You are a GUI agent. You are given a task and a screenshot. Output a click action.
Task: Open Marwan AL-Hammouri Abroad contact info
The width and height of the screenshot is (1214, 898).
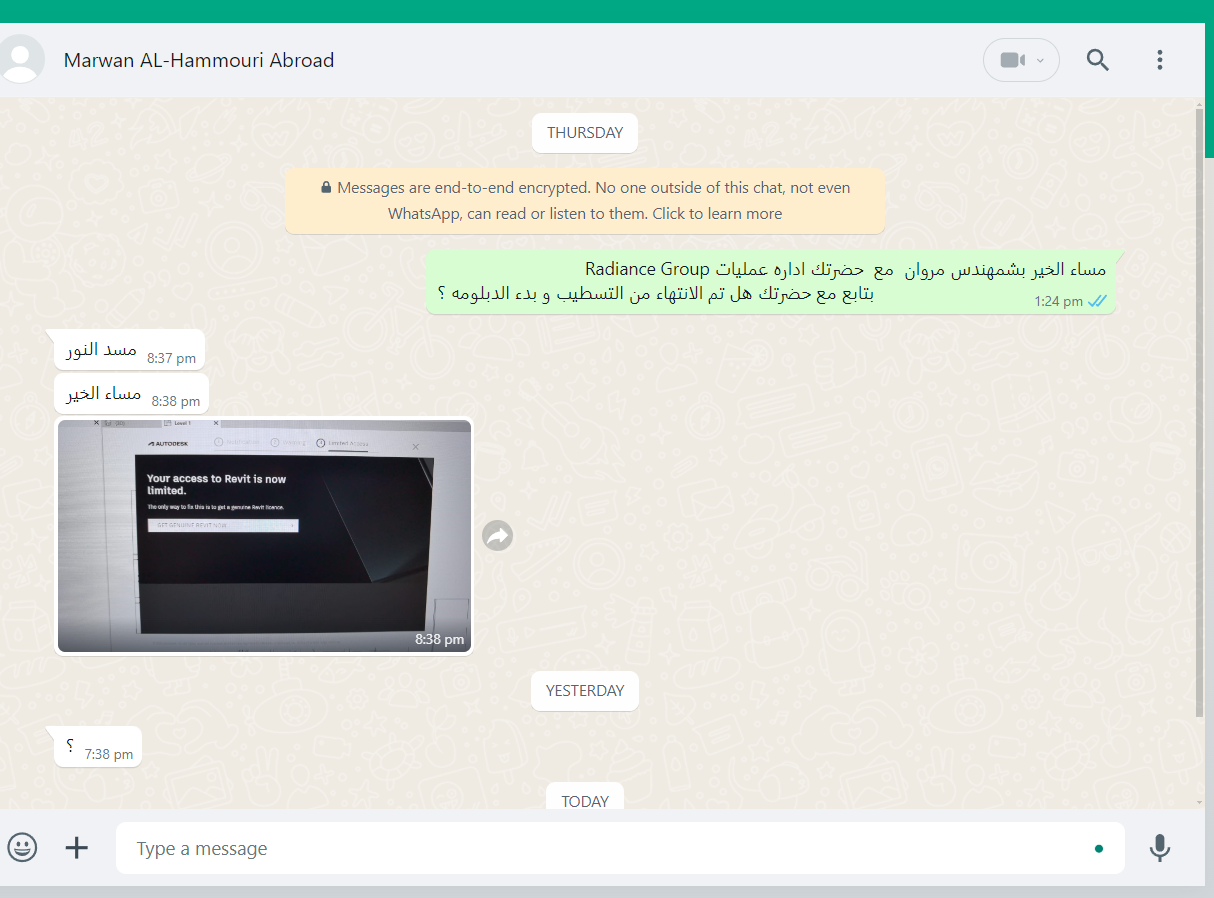pyautogui.click(x=199, y=60)
